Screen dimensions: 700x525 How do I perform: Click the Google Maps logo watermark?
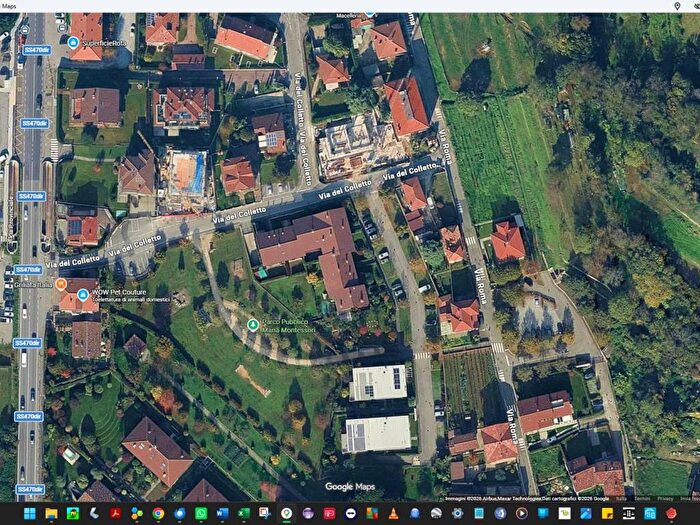(350, 487)
